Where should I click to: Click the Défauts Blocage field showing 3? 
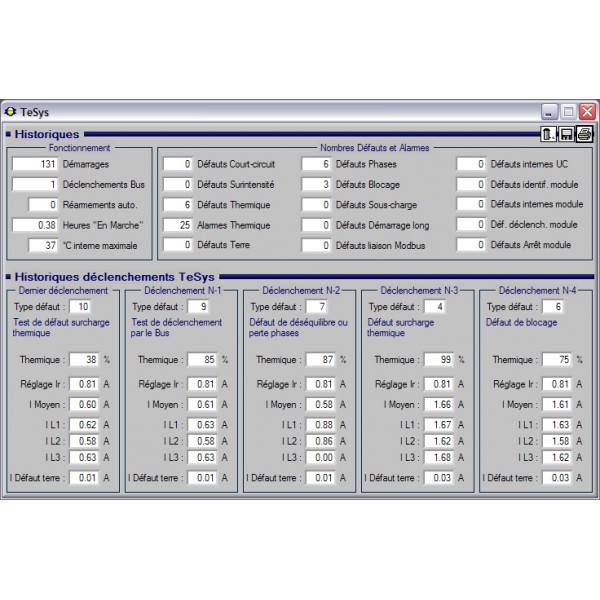pos(316,184)
